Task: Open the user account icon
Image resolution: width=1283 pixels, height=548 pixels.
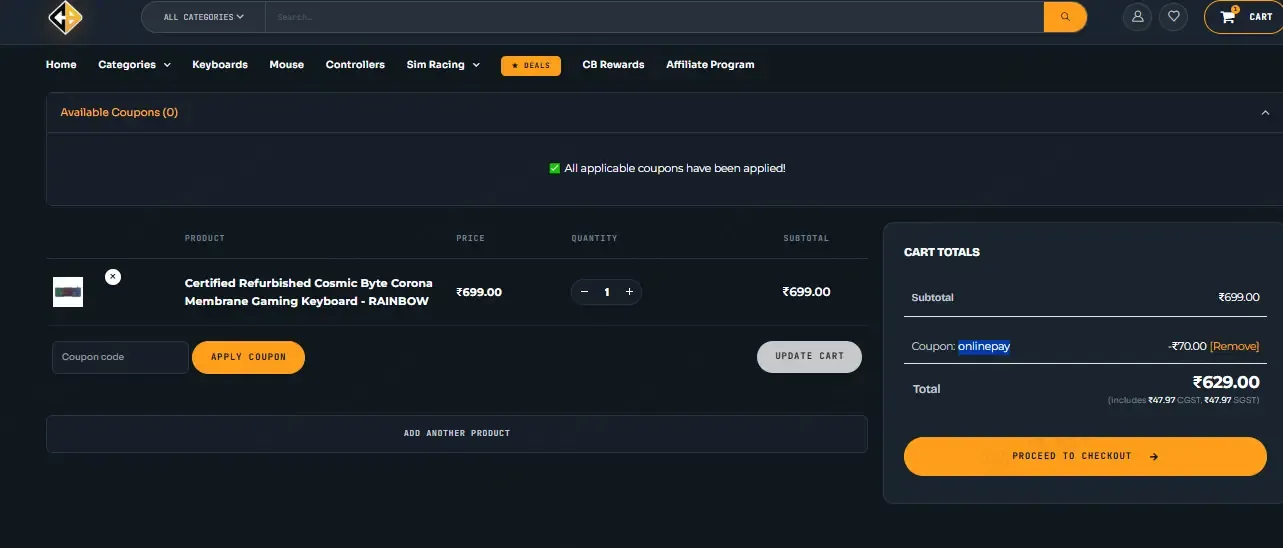Action: click(1137, 17)
